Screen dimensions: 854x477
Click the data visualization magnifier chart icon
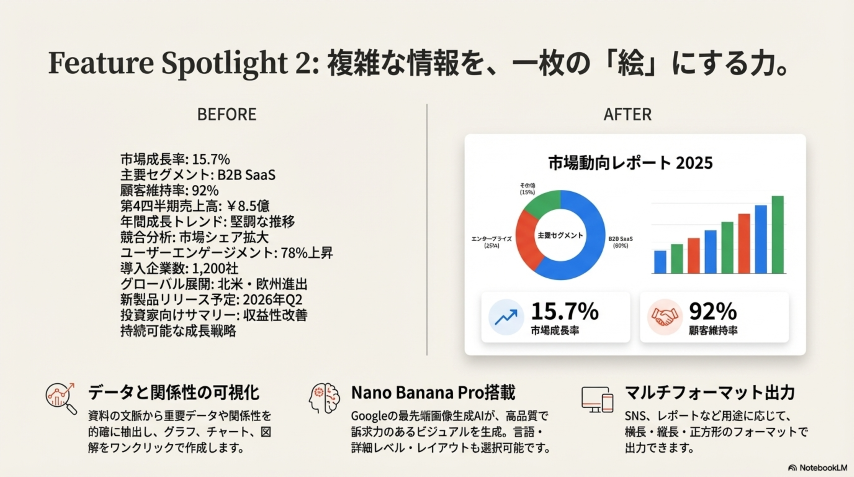tap(61, 398)
